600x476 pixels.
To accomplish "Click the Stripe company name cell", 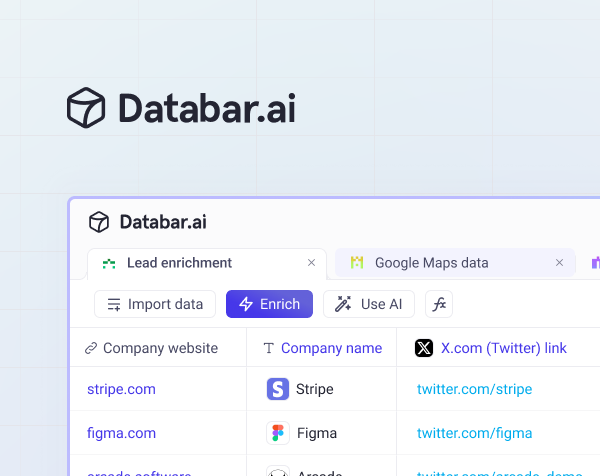I will point(322,389).
